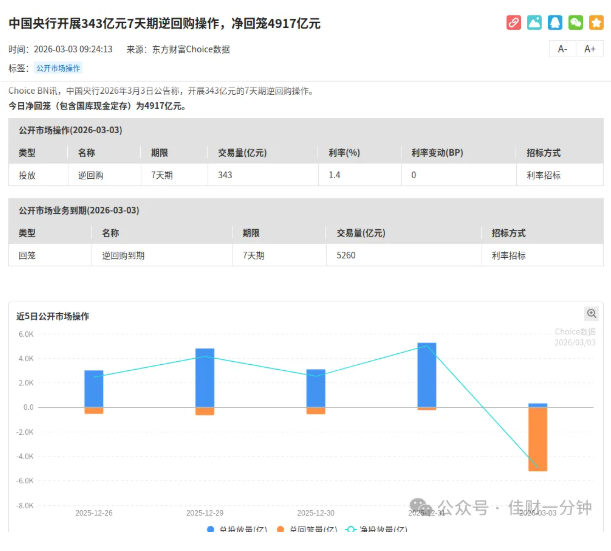Click blue bar for 2025-12-30
This screenshot has height=551, width=611.
[316, 388]
